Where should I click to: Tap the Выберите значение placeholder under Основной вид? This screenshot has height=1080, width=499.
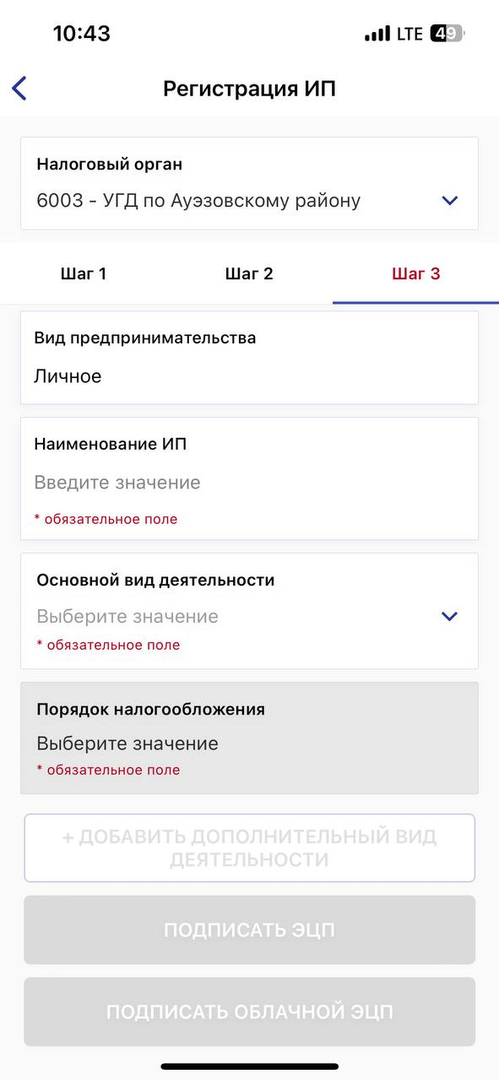point(128,616)
